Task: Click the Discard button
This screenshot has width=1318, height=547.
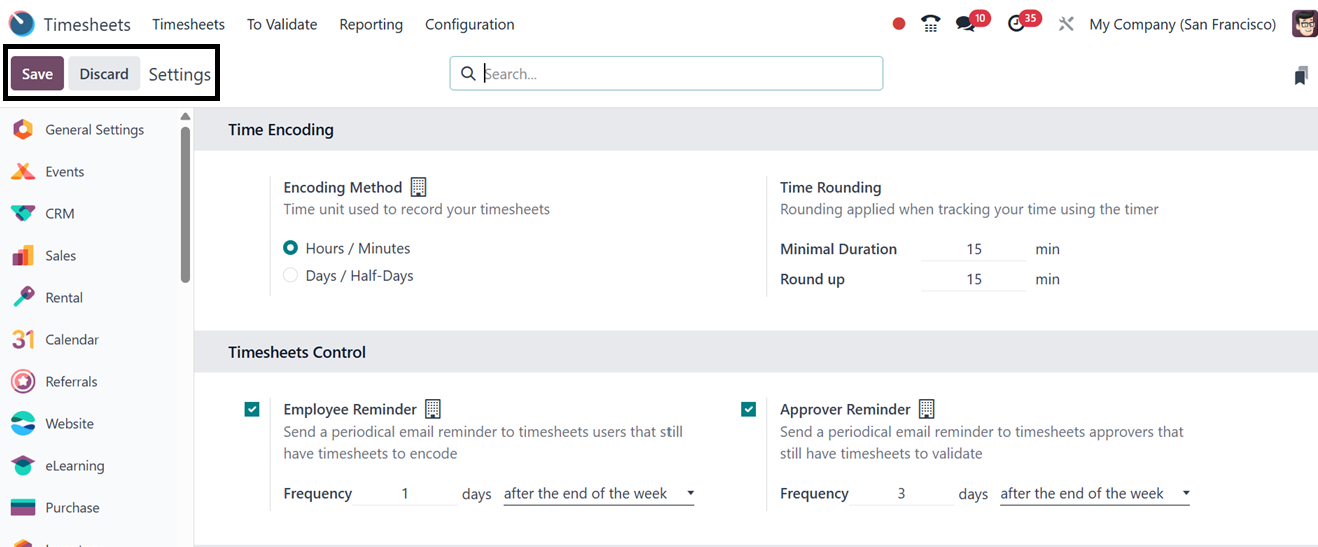Action: click(x=104, y=74)
